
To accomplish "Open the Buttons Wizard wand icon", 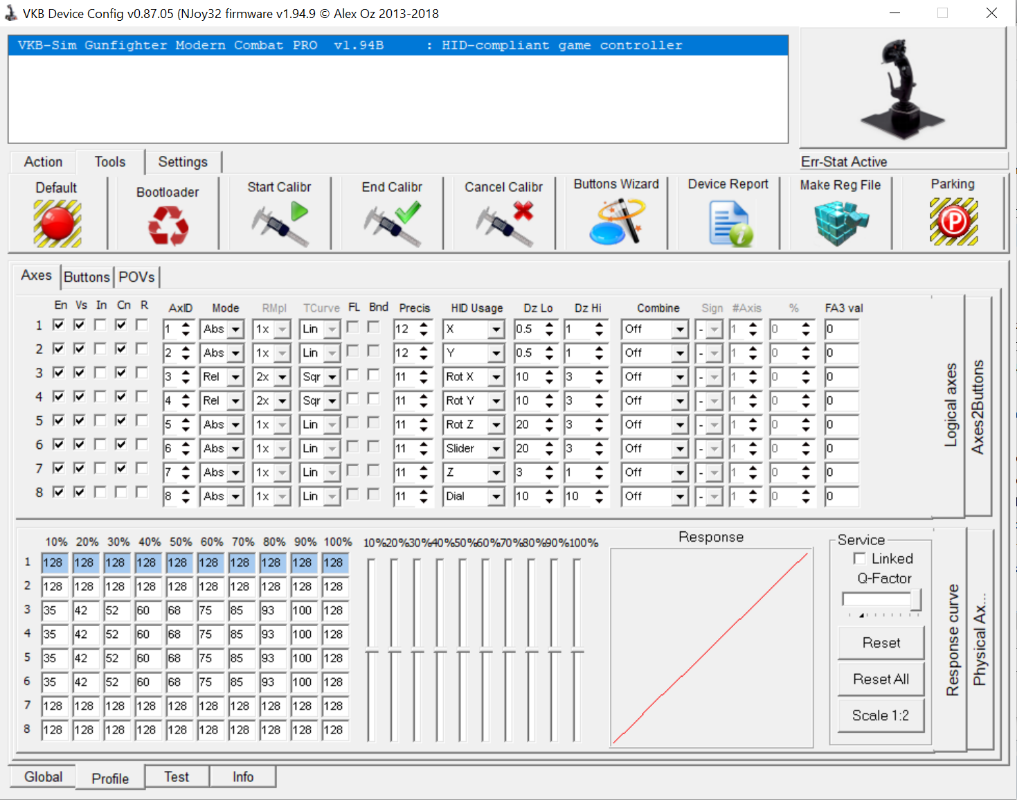I will coord(616,221).
